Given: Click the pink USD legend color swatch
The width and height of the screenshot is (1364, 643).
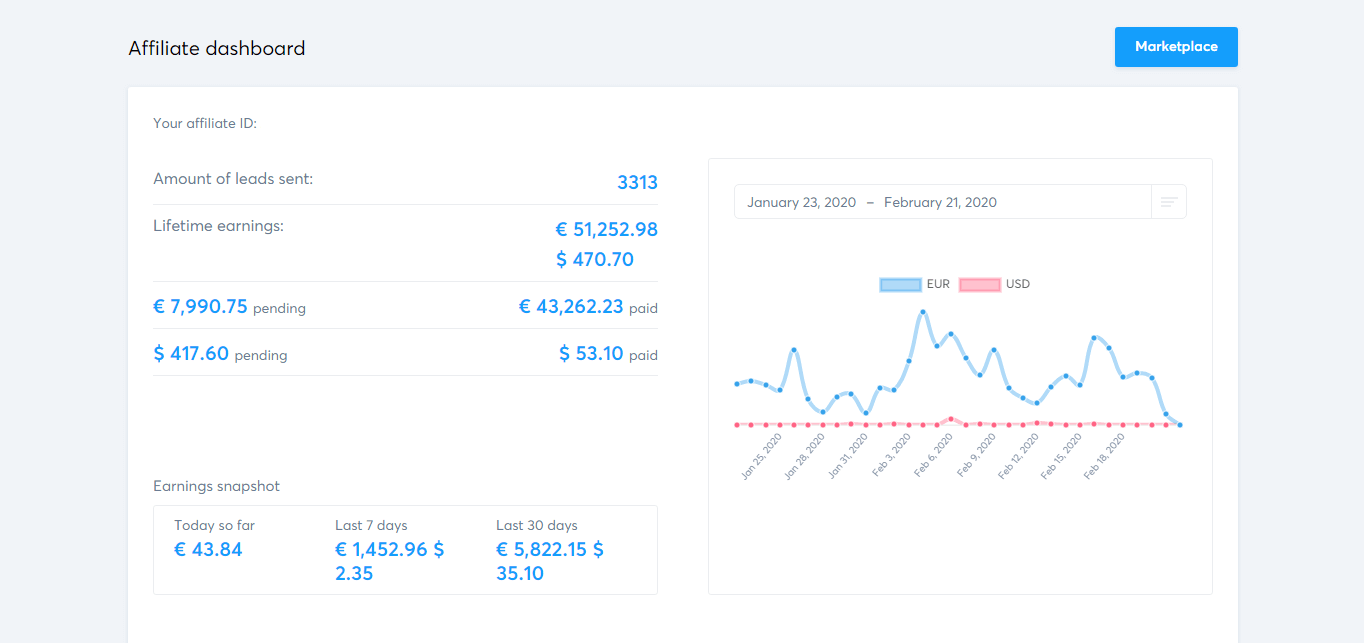Looking at the screenshot, I should [979, 284].
